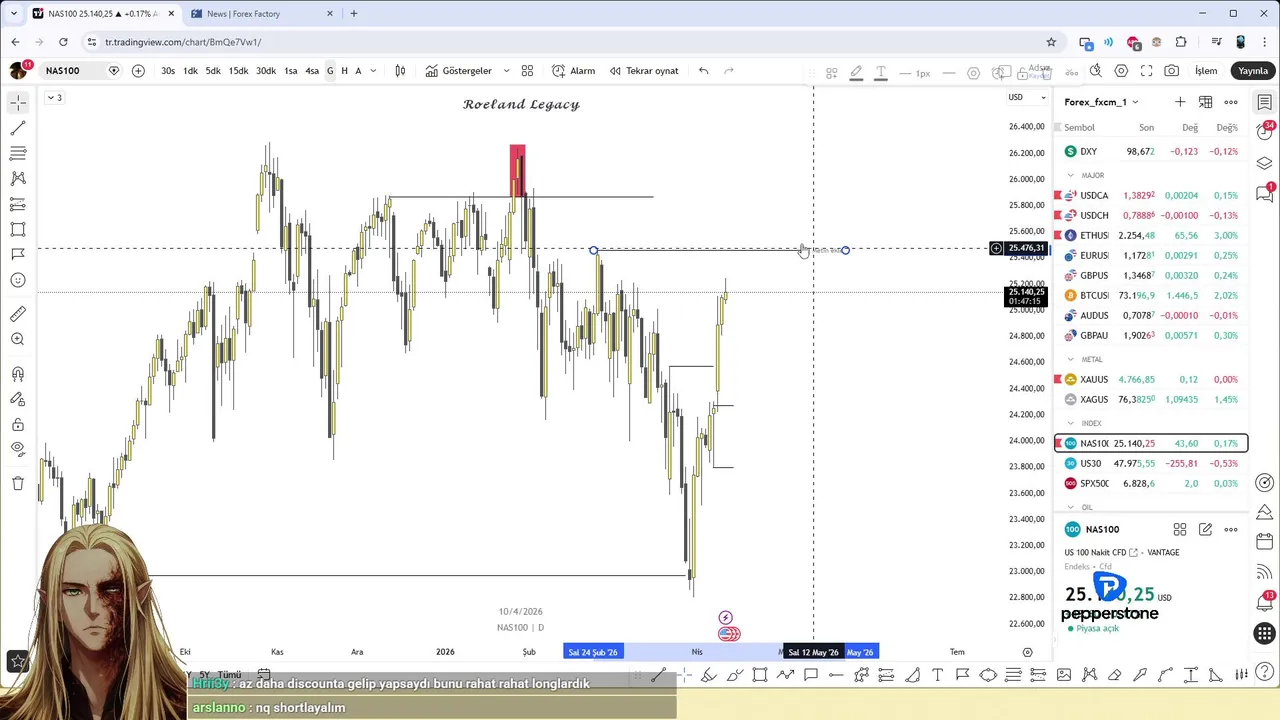Click Tekrar oynat replay button
This screenshot has width=1280, height=720.
643,71
